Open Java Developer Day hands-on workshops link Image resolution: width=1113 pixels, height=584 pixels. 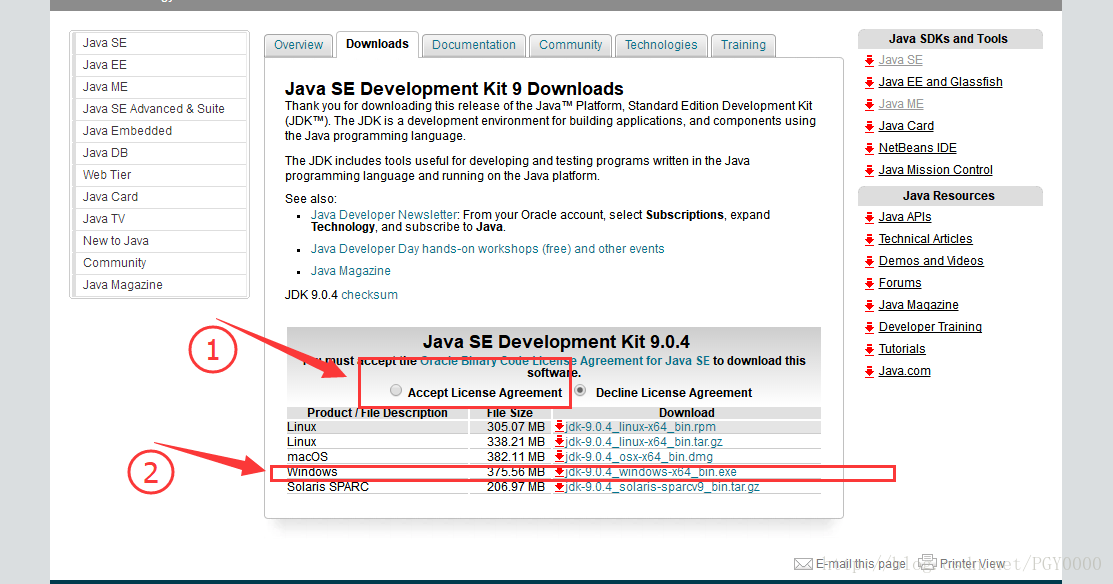[x=488, y=248]
